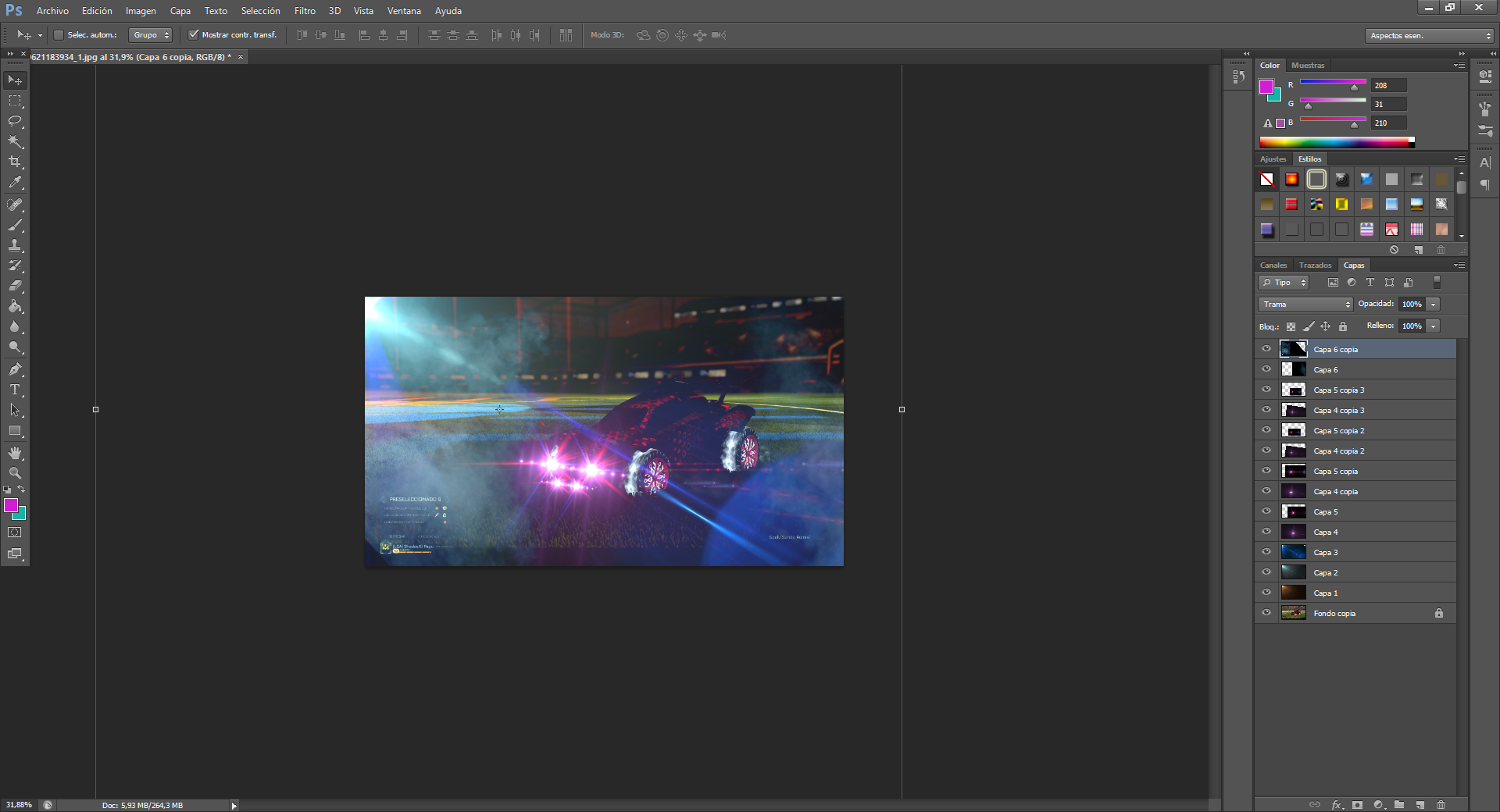
Task: Select the Crop tool
Action: 15,162
